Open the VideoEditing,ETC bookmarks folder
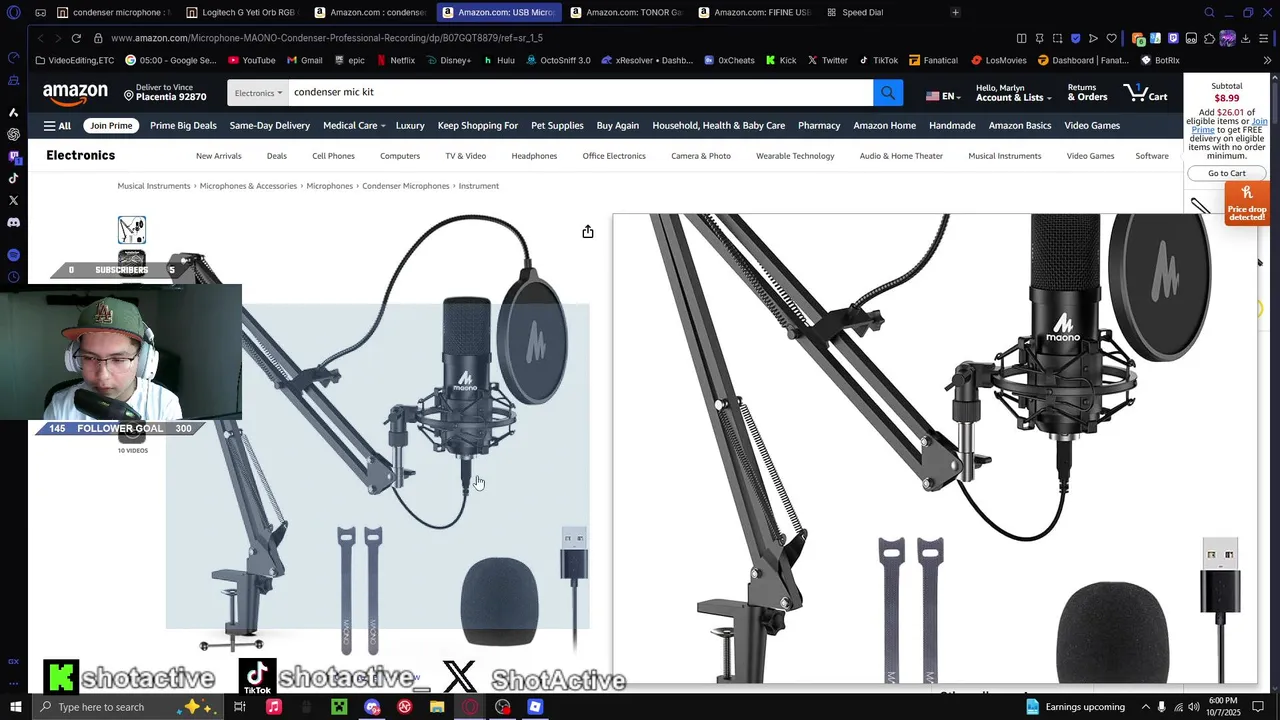This screenshot has width=1280, height=720. coord(74,60)
